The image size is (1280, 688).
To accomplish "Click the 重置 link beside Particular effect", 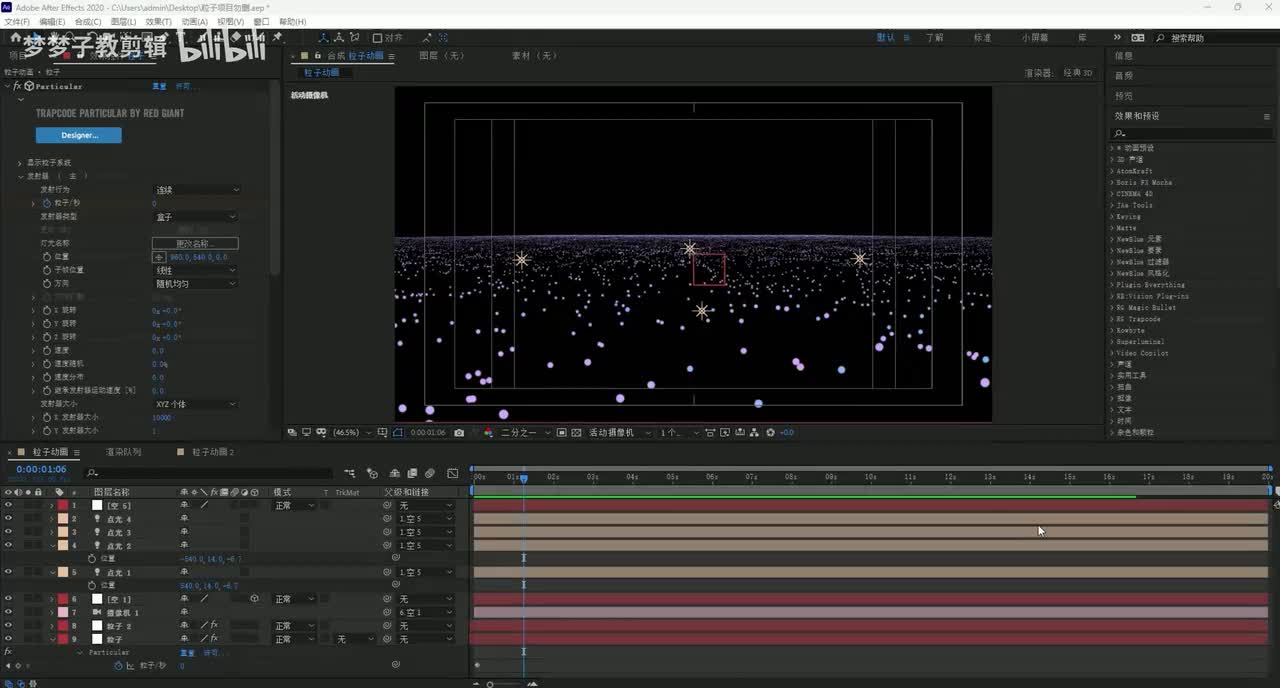I will pos(159,87).
